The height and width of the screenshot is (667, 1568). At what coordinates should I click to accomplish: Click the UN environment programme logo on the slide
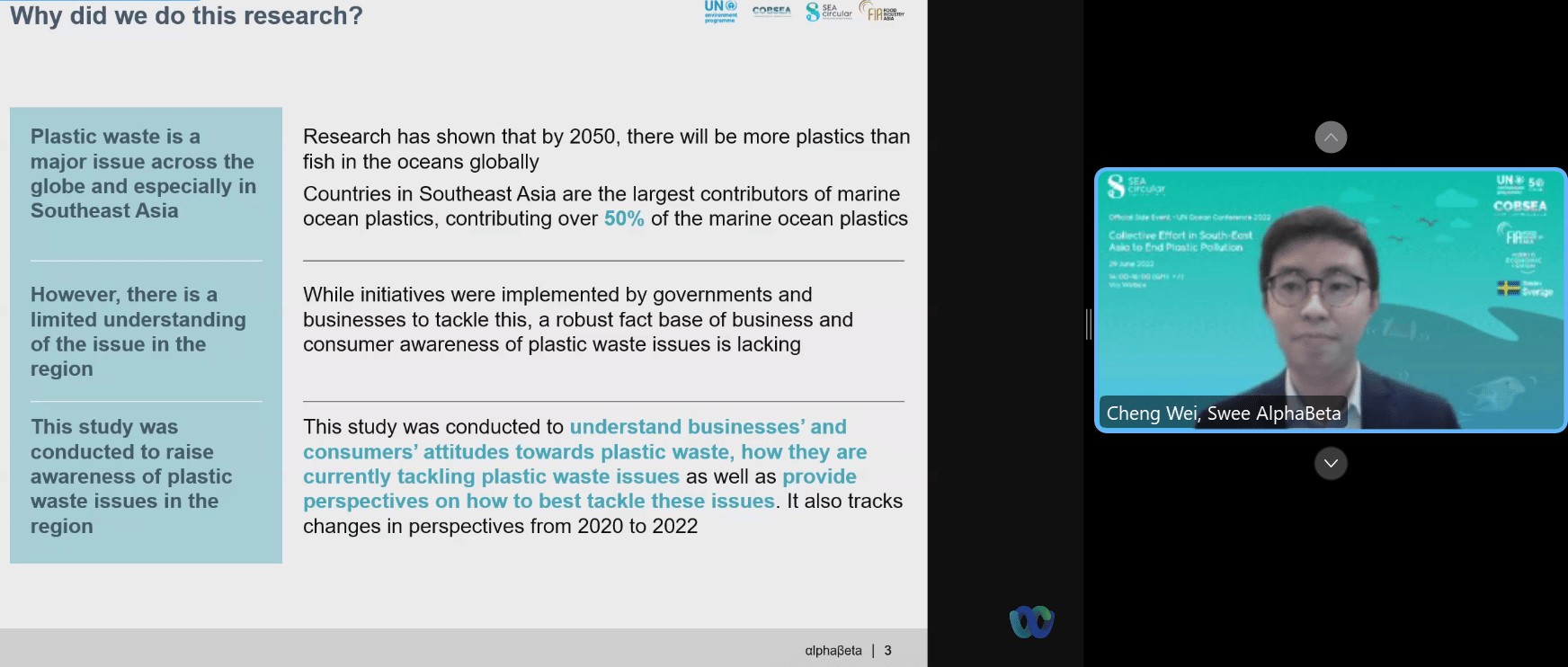point(720,11)
